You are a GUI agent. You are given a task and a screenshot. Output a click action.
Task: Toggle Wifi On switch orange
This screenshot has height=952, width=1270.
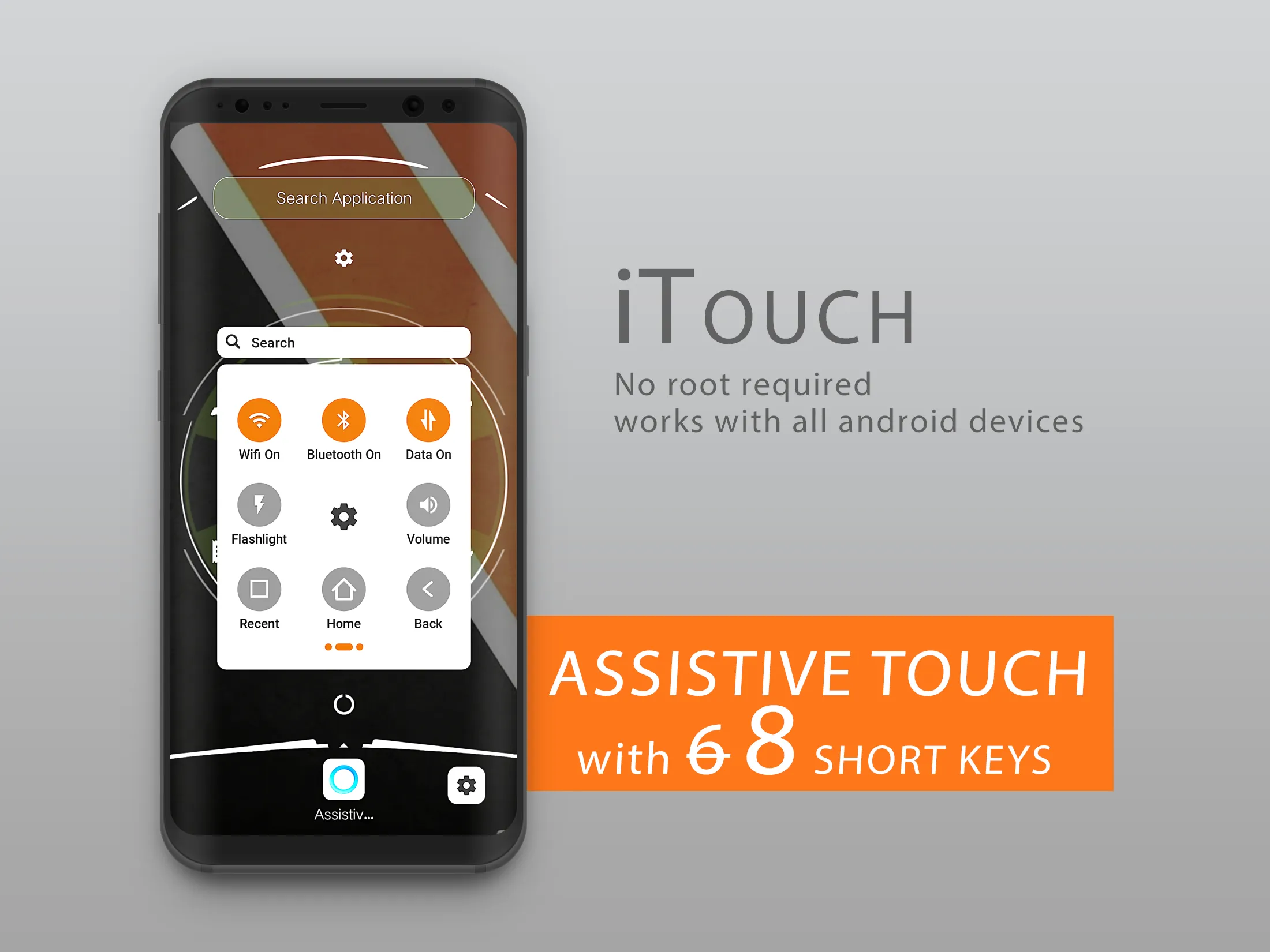tap(260, 420)
